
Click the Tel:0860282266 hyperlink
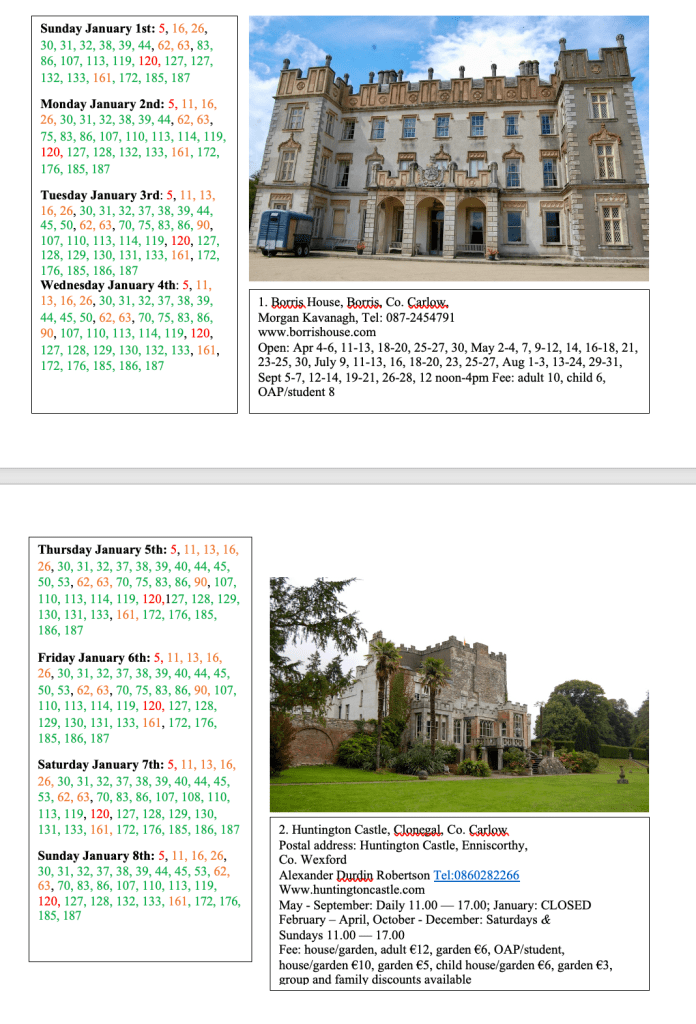[476, 875]
